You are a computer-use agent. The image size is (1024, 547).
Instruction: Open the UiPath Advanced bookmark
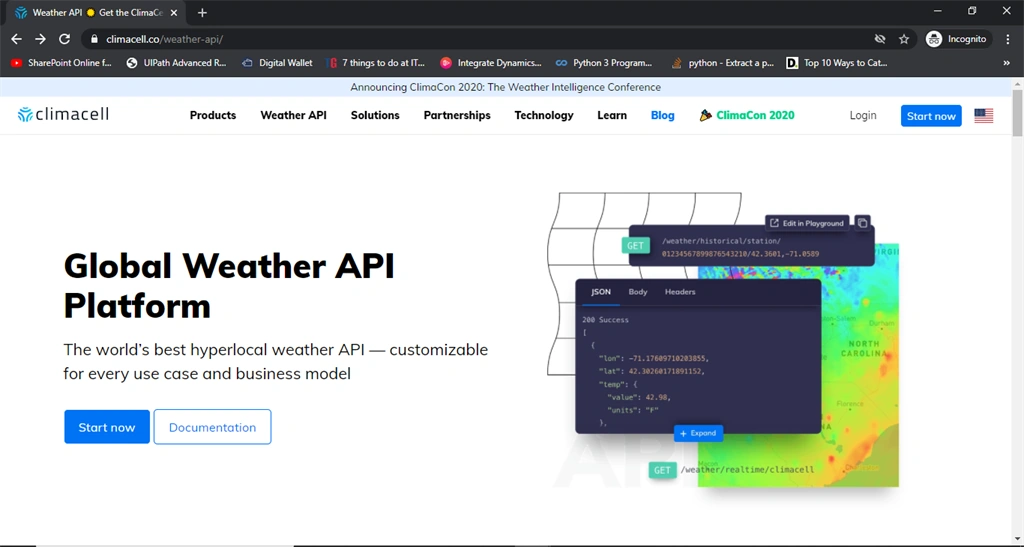click(x=176, y=63)
